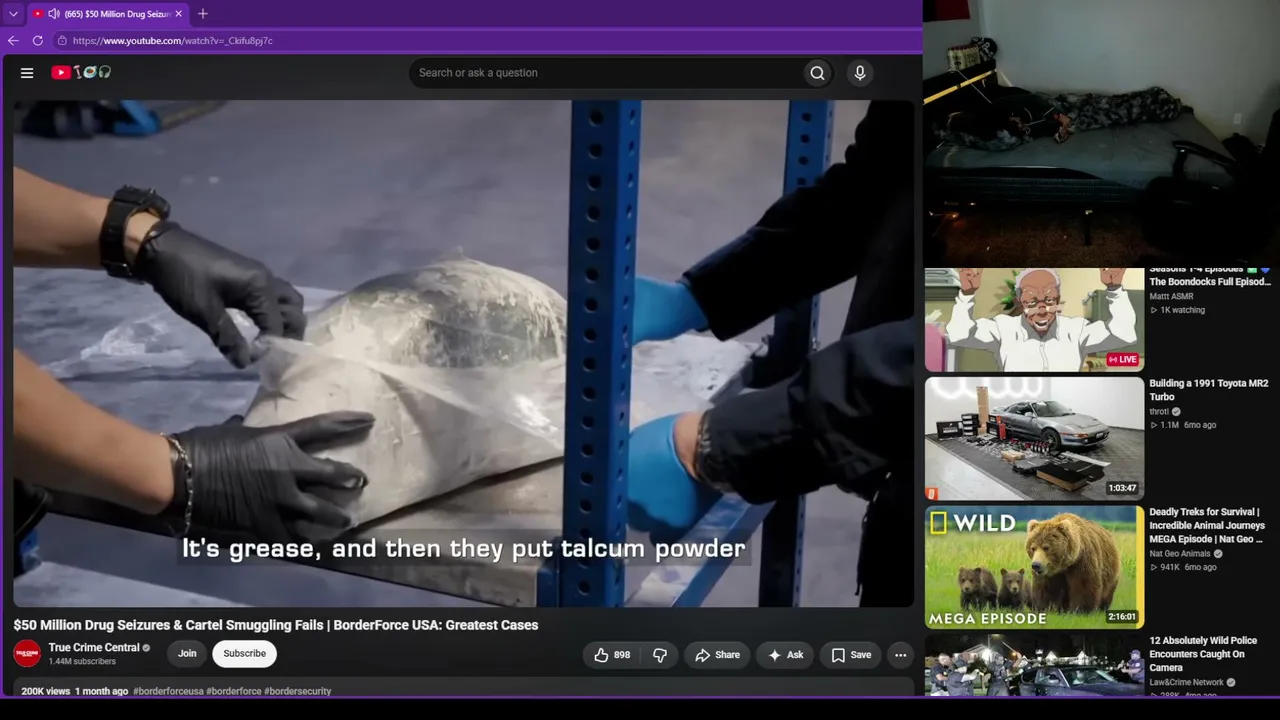
Task: Open True Crime Central channel avatar
Action: click(27, 654)
